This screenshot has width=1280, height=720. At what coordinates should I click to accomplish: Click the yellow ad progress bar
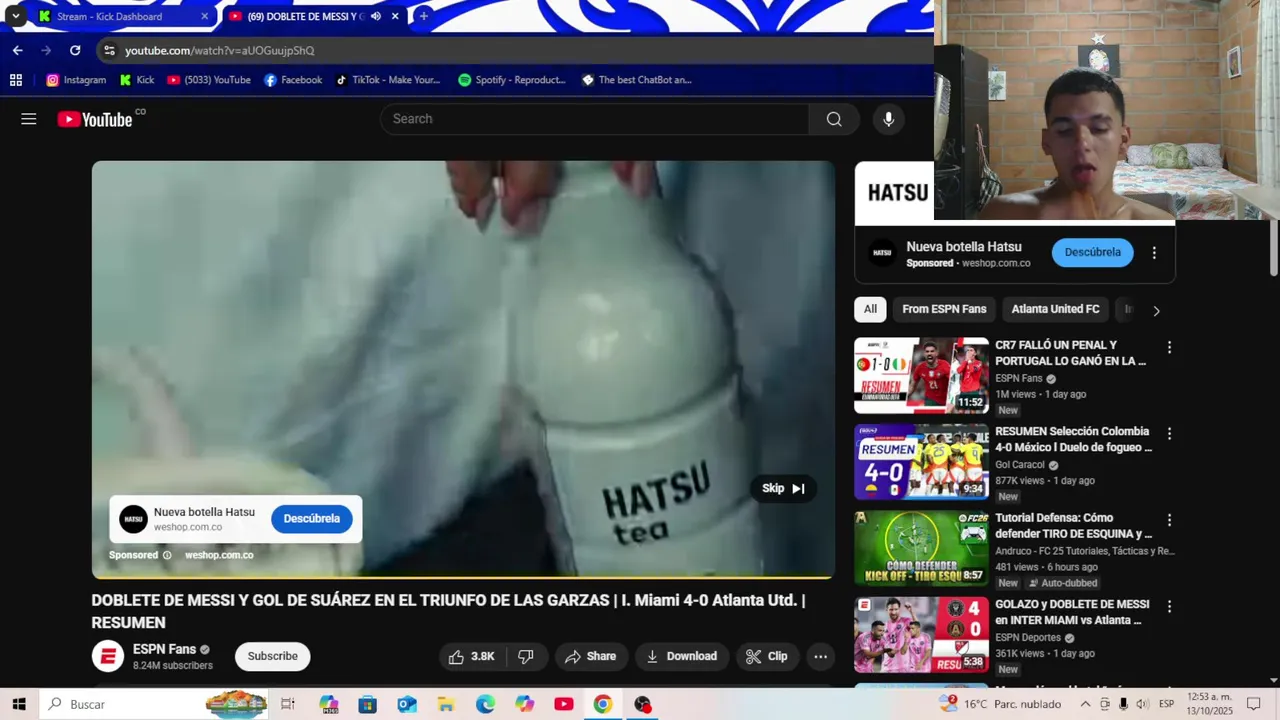click(x=463, y=577)
